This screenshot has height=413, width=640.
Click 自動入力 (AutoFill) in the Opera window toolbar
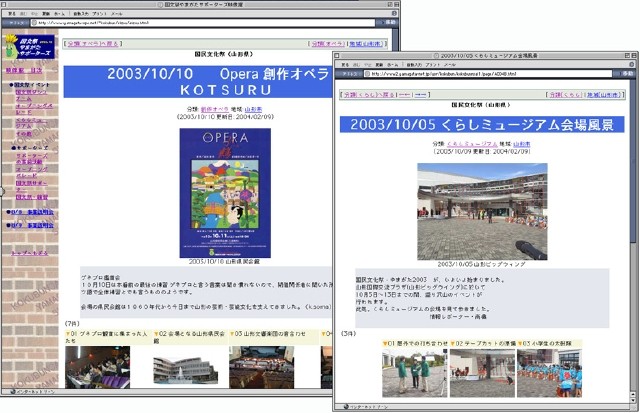(x=81, y=13)
